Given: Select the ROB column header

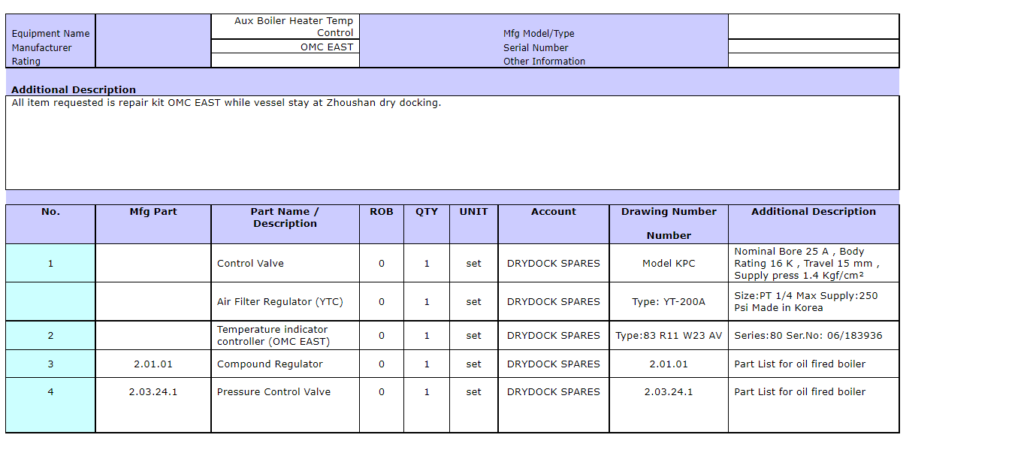Looking at the screenshot, I should 381,212.
